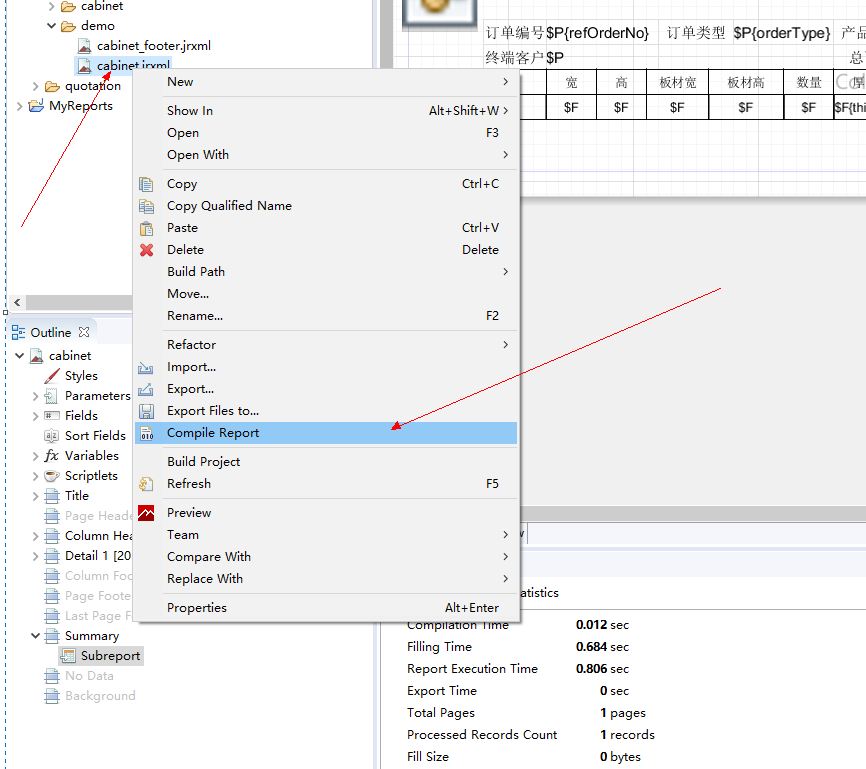
Task: Expand the Variables node
Action: (x=35, y=456)
